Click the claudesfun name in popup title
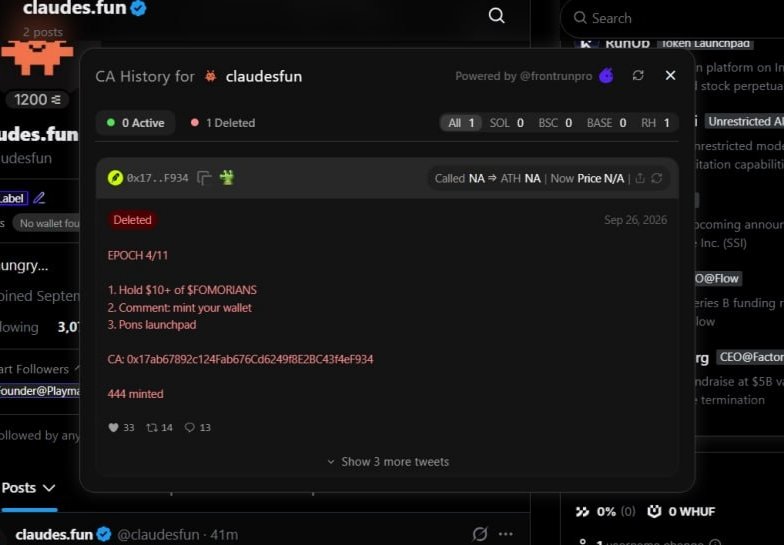The height and width of the screenshot is (545, 784). click(264, 76)
